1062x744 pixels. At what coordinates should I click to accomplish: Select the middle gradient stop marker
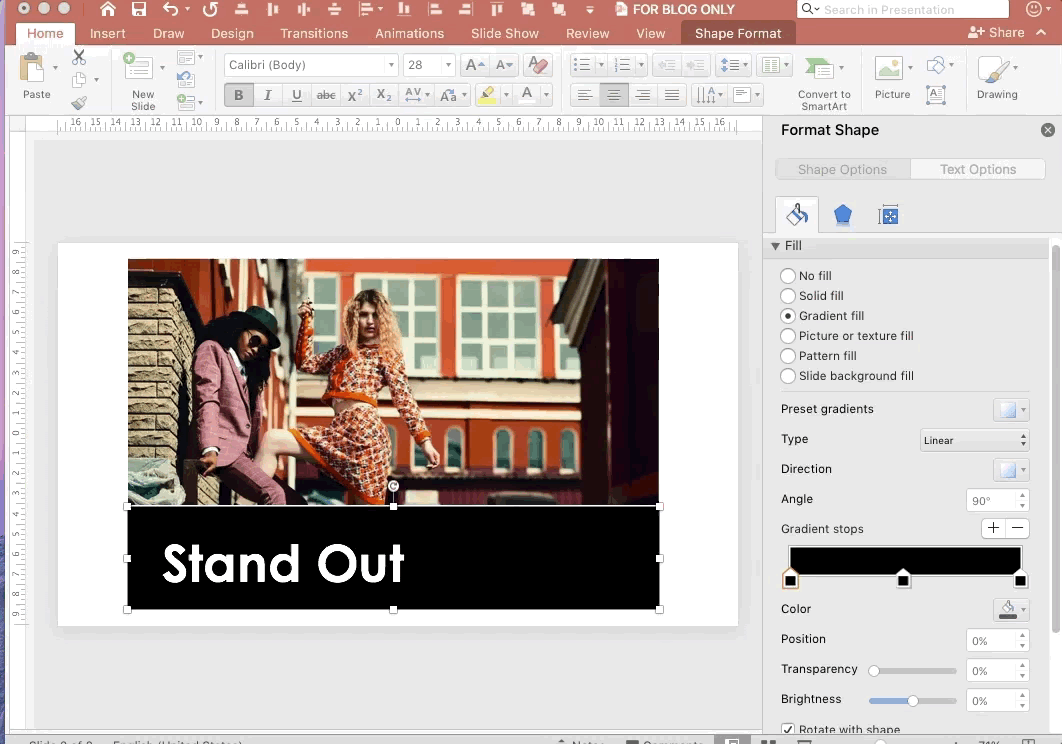coord(903,579)
